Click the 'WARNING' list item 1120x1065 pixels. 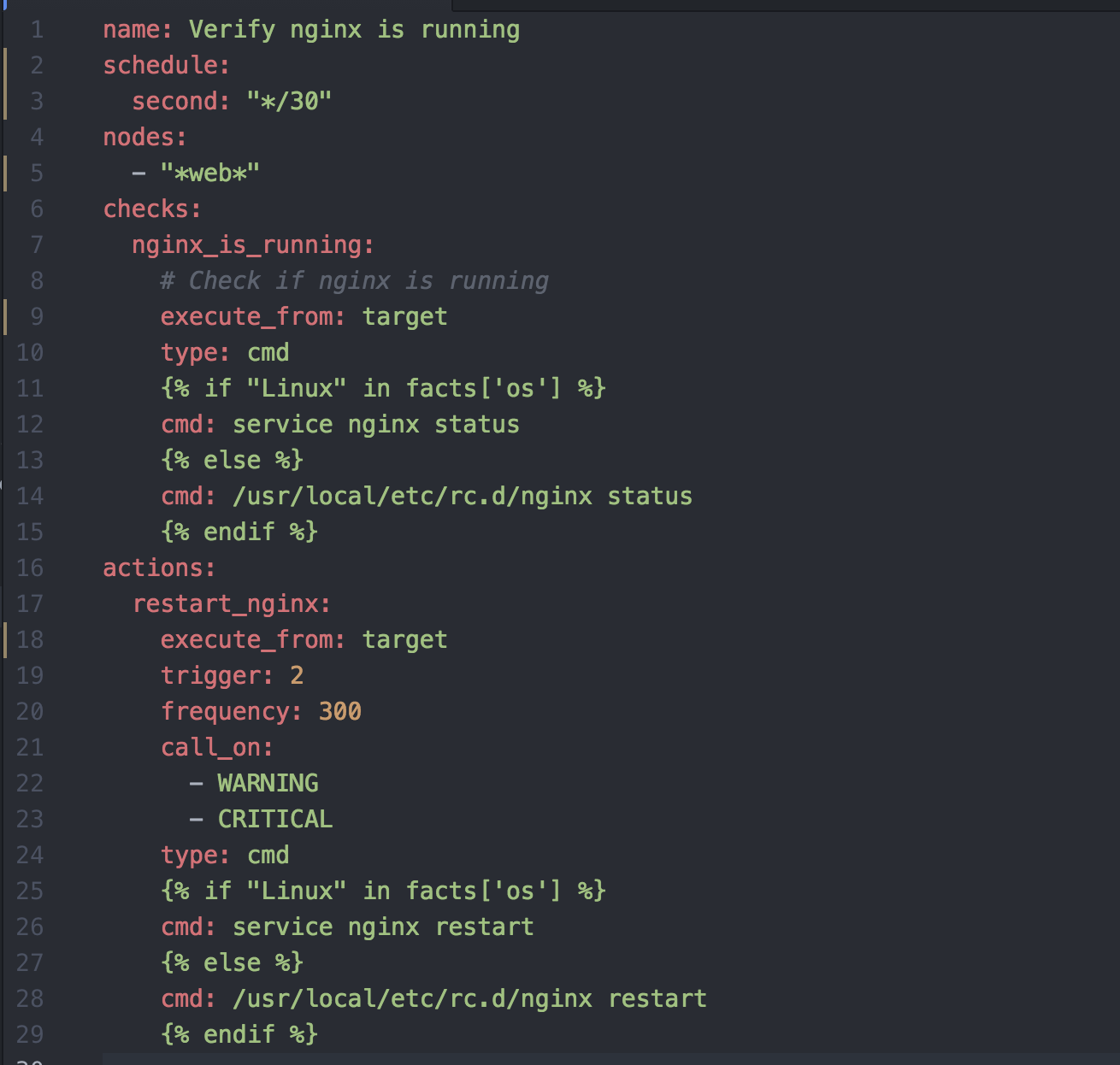[268, 784]
